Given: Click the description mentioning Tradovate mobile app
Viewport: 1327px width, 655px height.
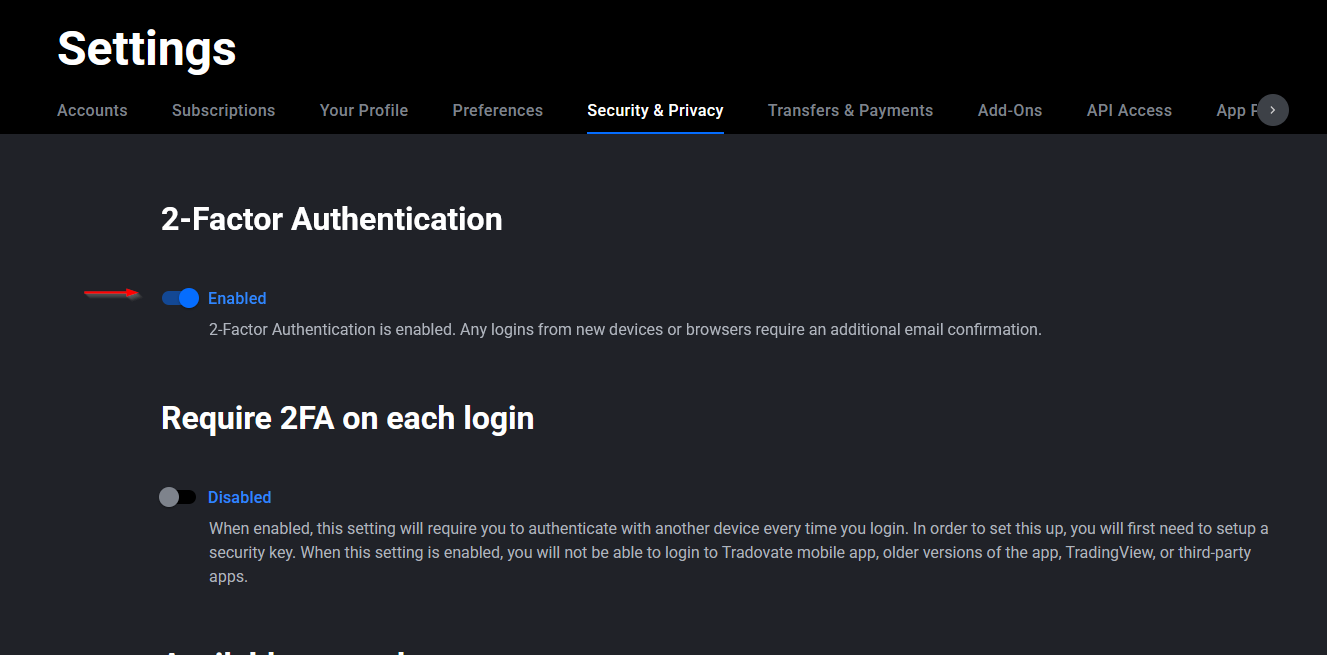Looking at the screenshot, I should [739, 552].
